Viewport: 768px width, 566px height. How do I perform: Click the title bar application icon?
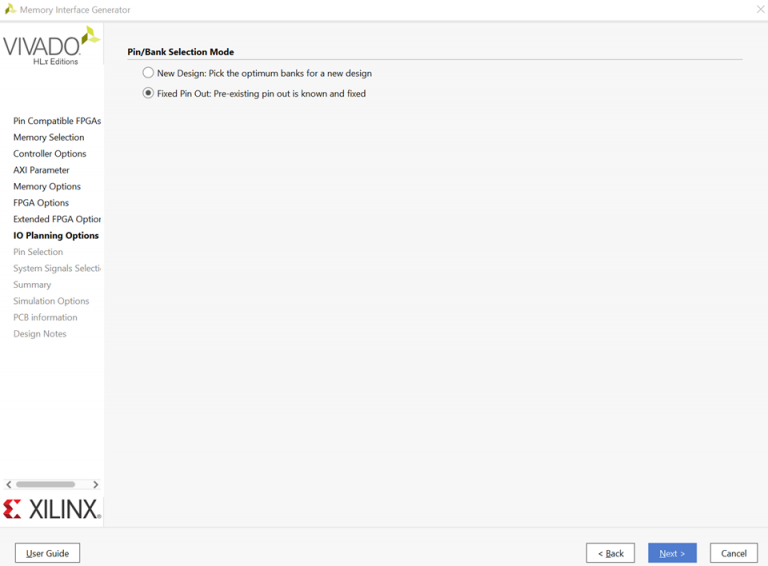tap(10, 10)
